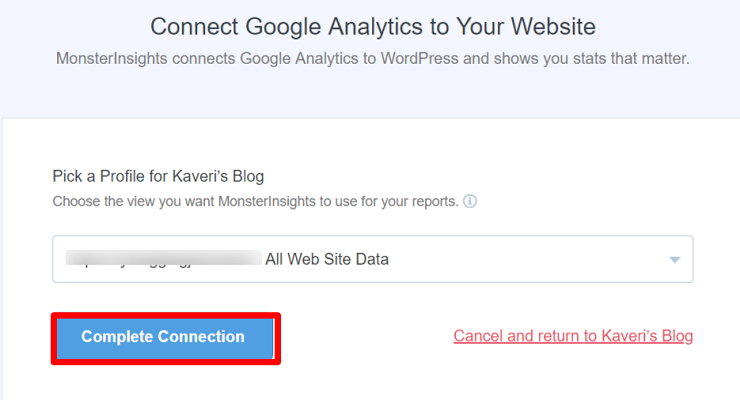The height and width of the screenshot is (400, 740).
Task: Click the Pick a Profile label
Action: [x=158, y=176]
